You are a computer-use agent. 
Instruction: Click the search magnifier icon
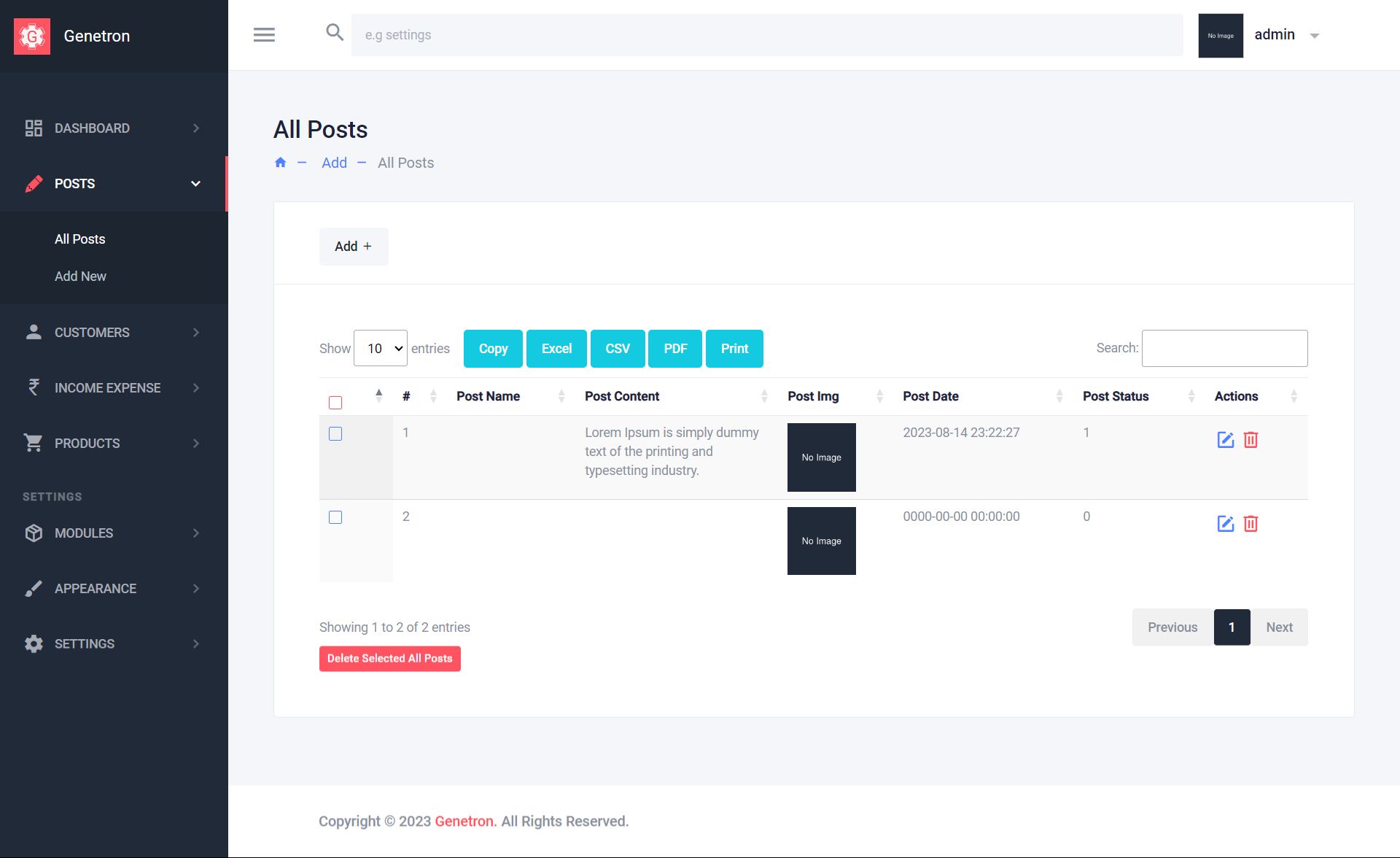click(334, 32)
